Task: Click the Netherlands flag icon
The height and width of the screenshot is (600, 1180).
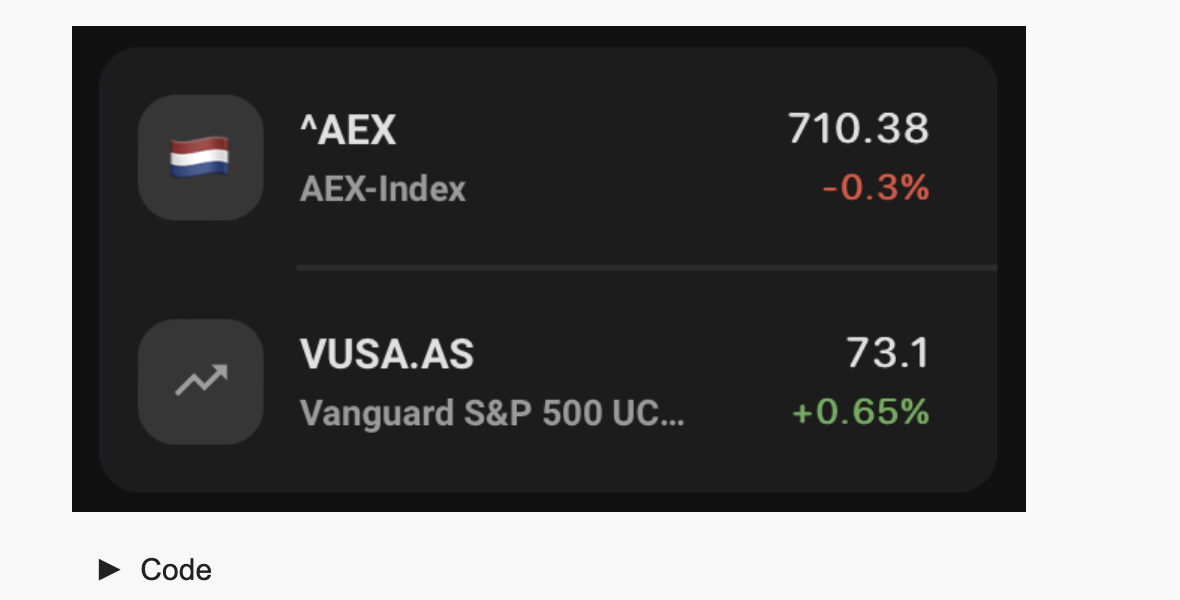Action: point(199,157)
